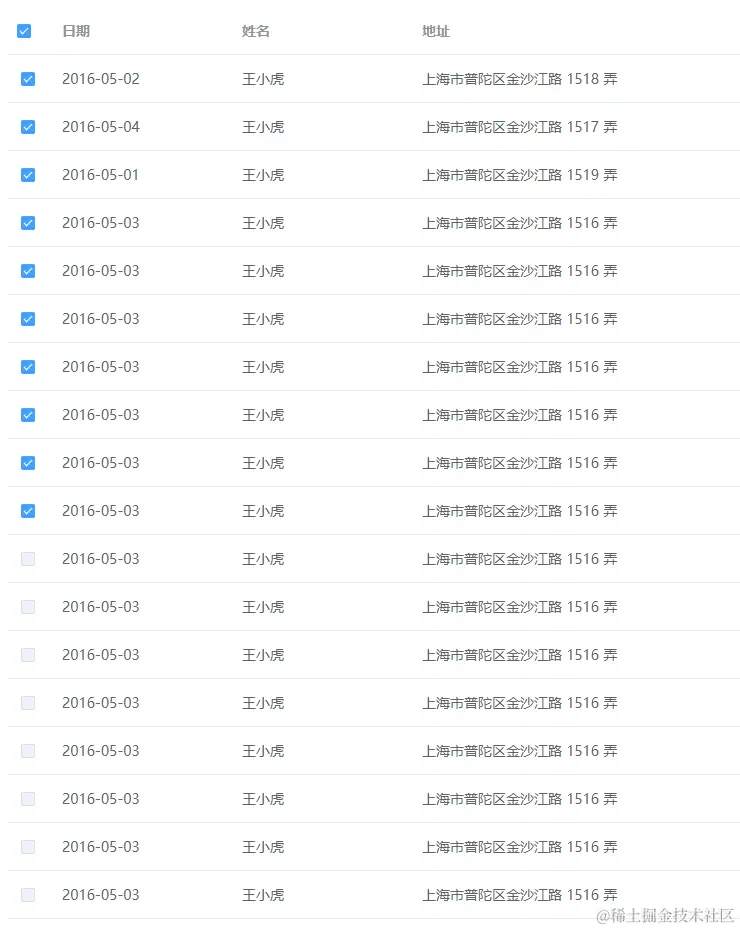Uncheck the last checked row checkbox
Screen dimensions: 740x930
28,511
